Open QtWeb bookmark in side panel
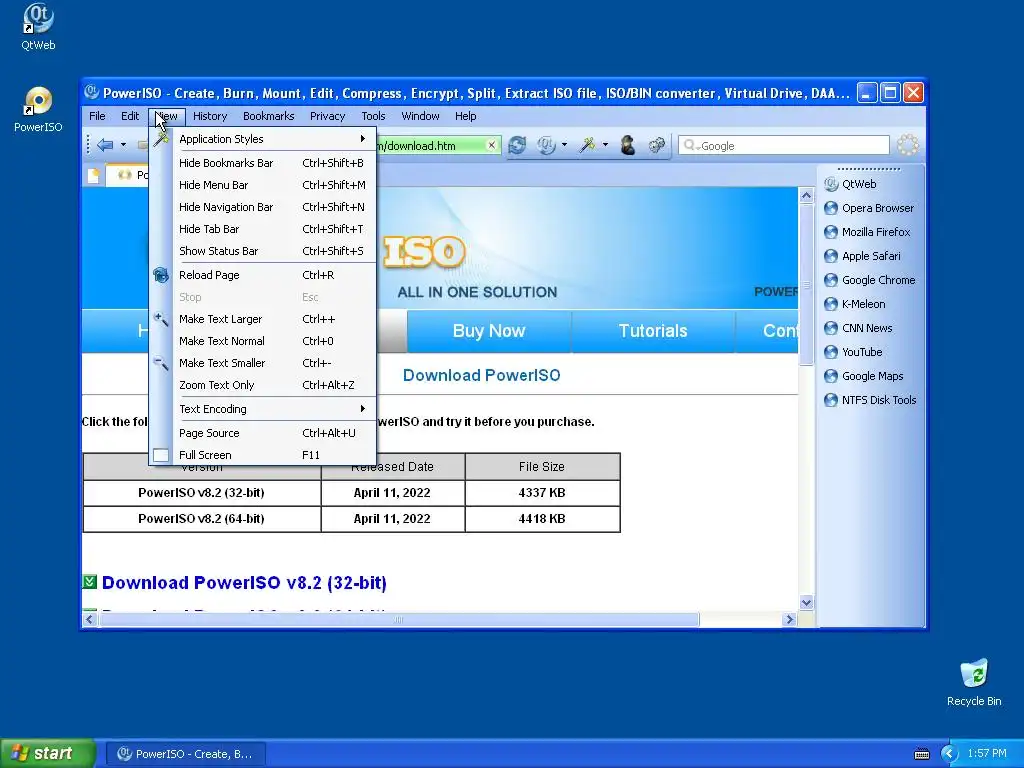 click(x=851, y=184)
